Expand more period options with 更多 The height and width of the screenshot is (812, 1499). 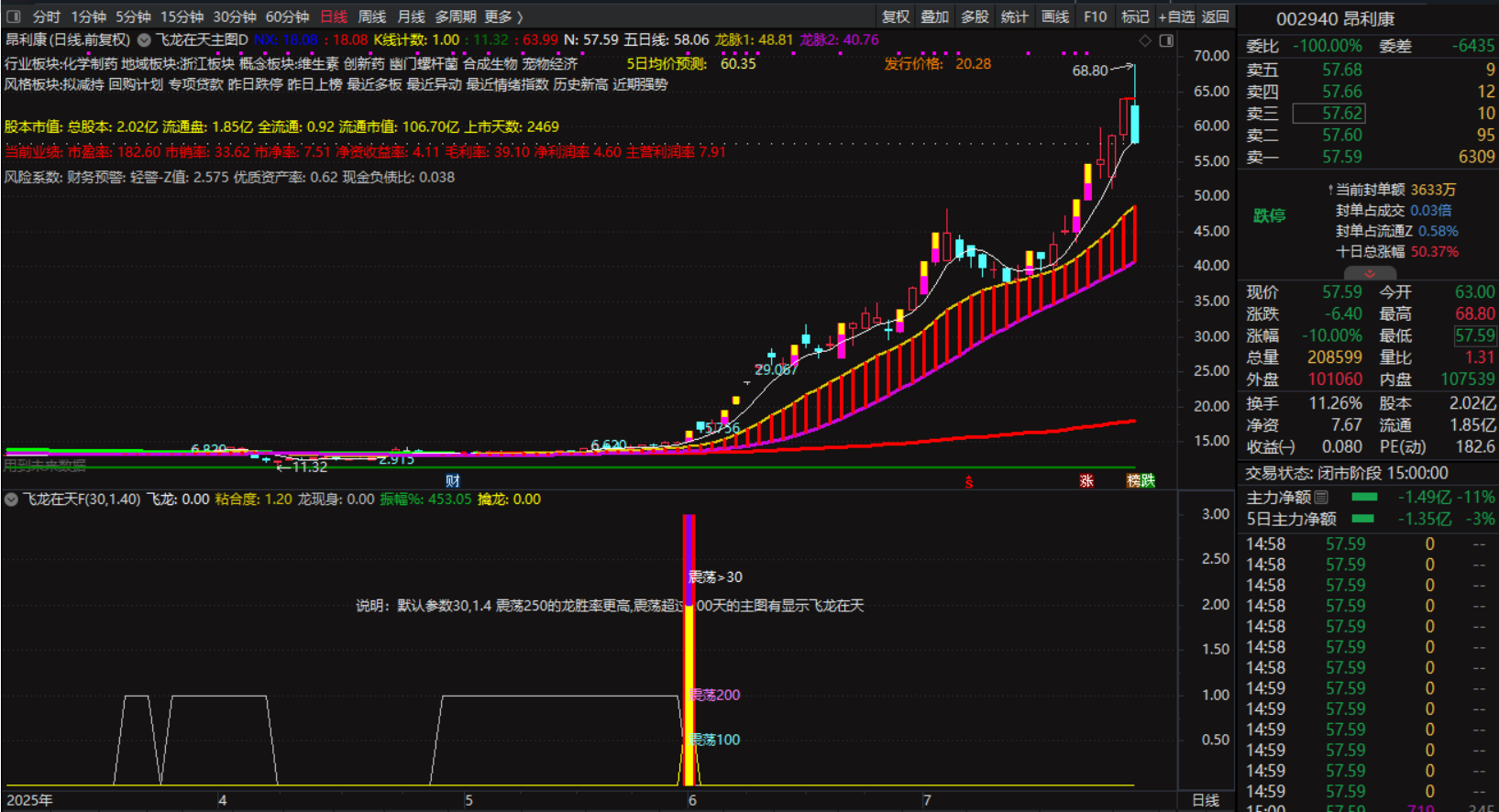(503, 16)
